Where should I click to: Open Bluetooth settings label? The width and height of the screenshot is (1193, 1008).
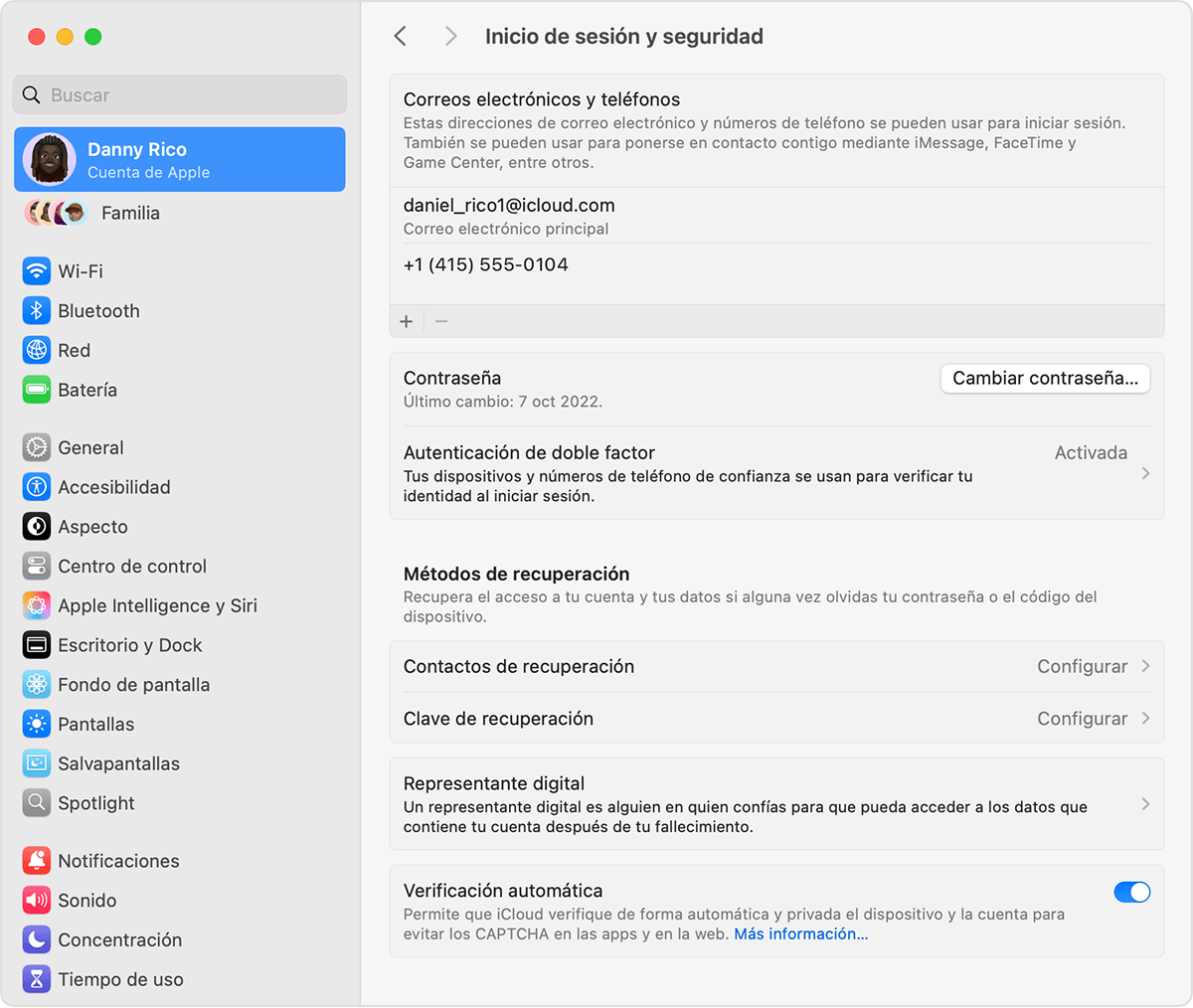98,311
